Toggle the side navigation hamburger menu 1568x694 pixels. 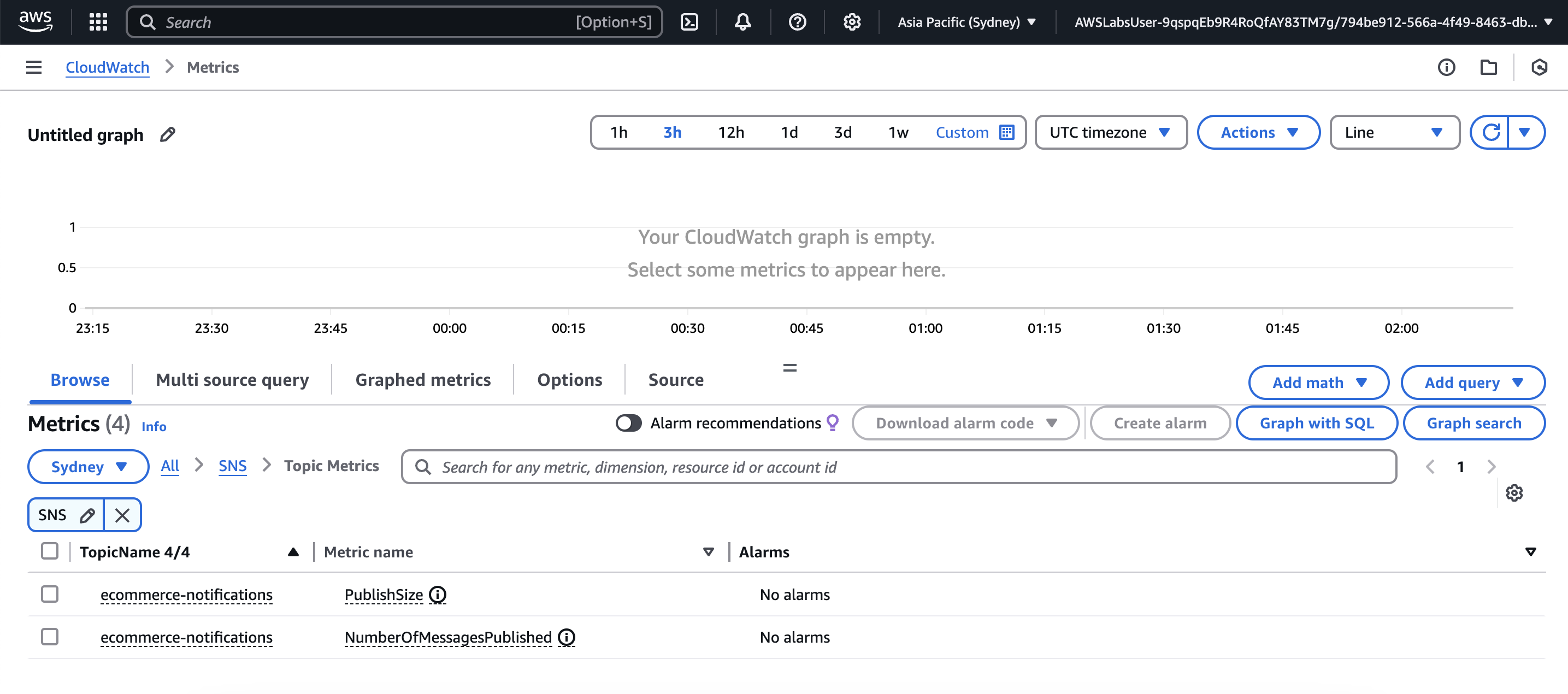[34, 67]
